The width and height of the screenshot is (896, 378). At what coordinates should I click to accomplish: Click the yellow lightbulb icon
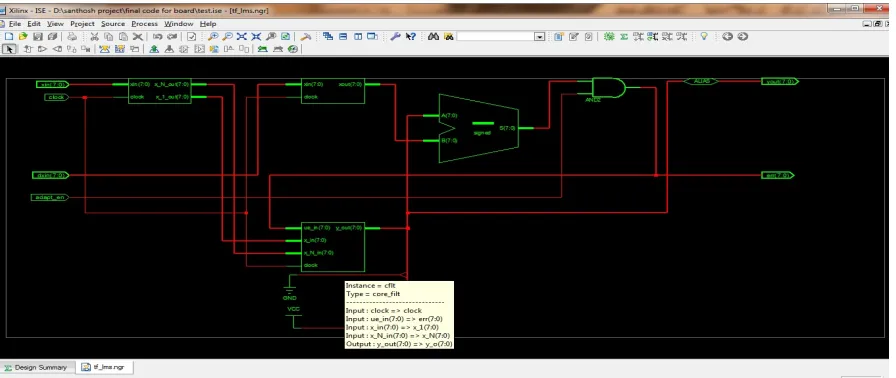coord(704,37)
